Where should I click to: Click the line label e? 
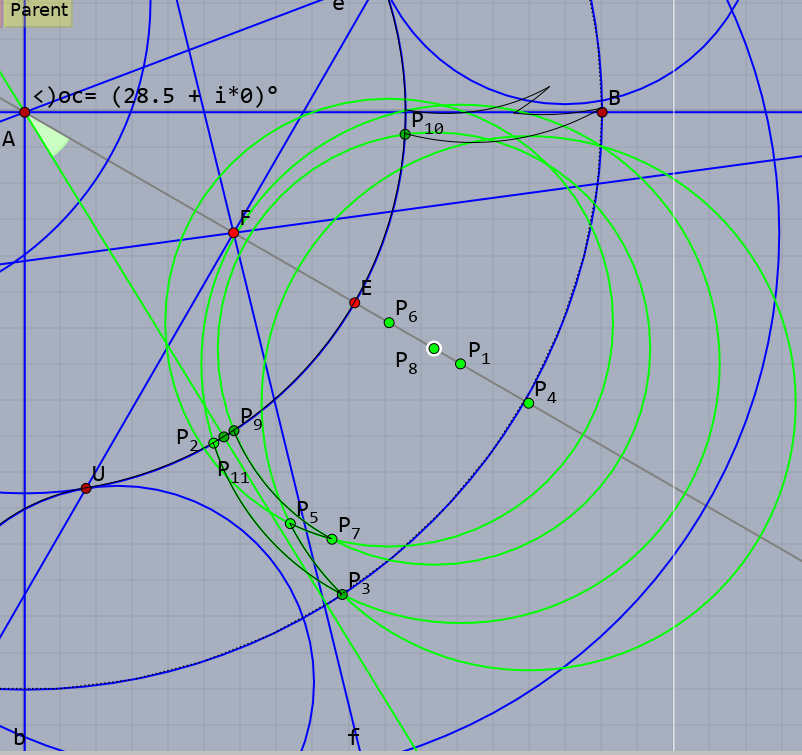(x=338, y=5)
